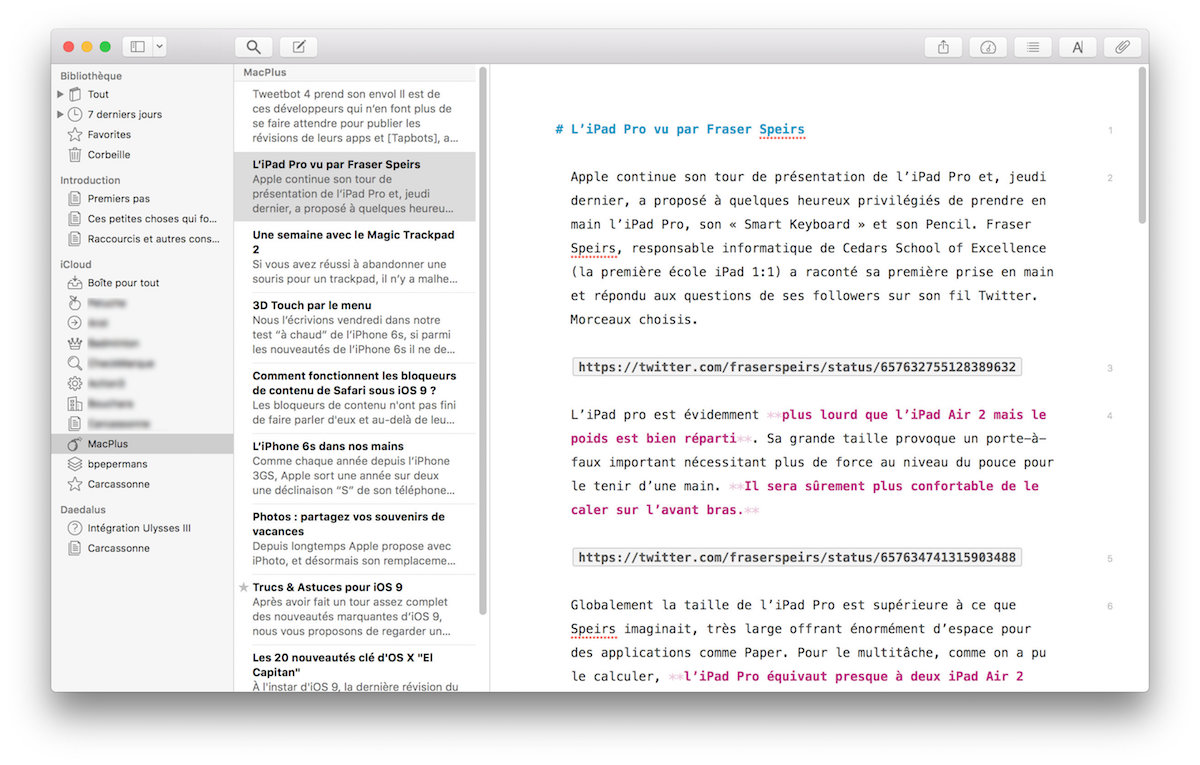Open 'Photos : partagez vos souvenirs' sheet
The width and height of the screenshot is (1200, 765).
(x=355, y=539)
